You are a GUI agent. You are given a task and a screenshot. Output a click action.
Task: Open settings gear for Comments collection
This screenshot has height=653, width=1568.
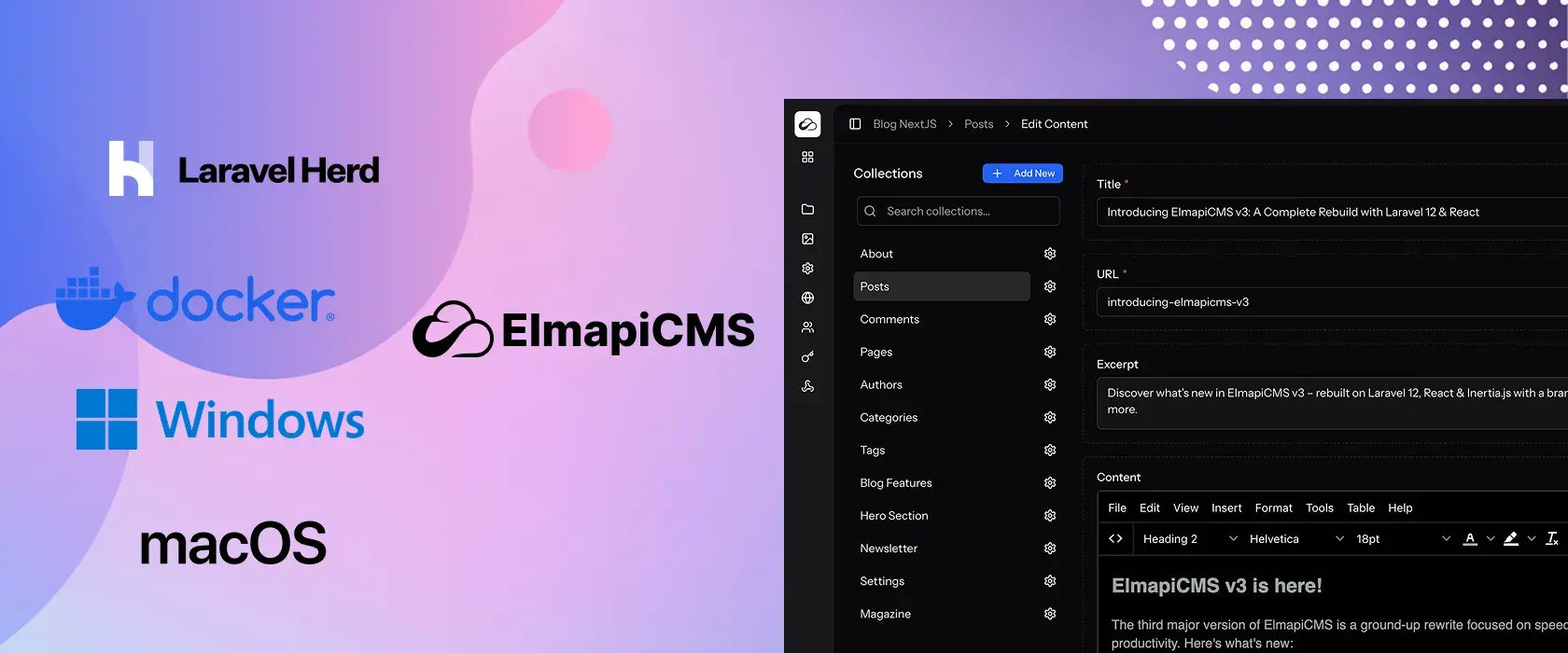tap(1050, 319)
